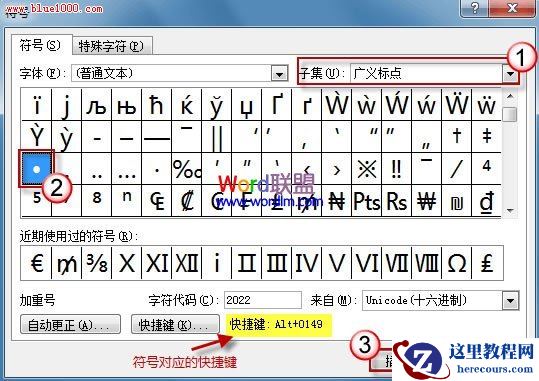
Task: Choose Roman numeral IV from recent symbols
Action: click(x=306, y=263)
